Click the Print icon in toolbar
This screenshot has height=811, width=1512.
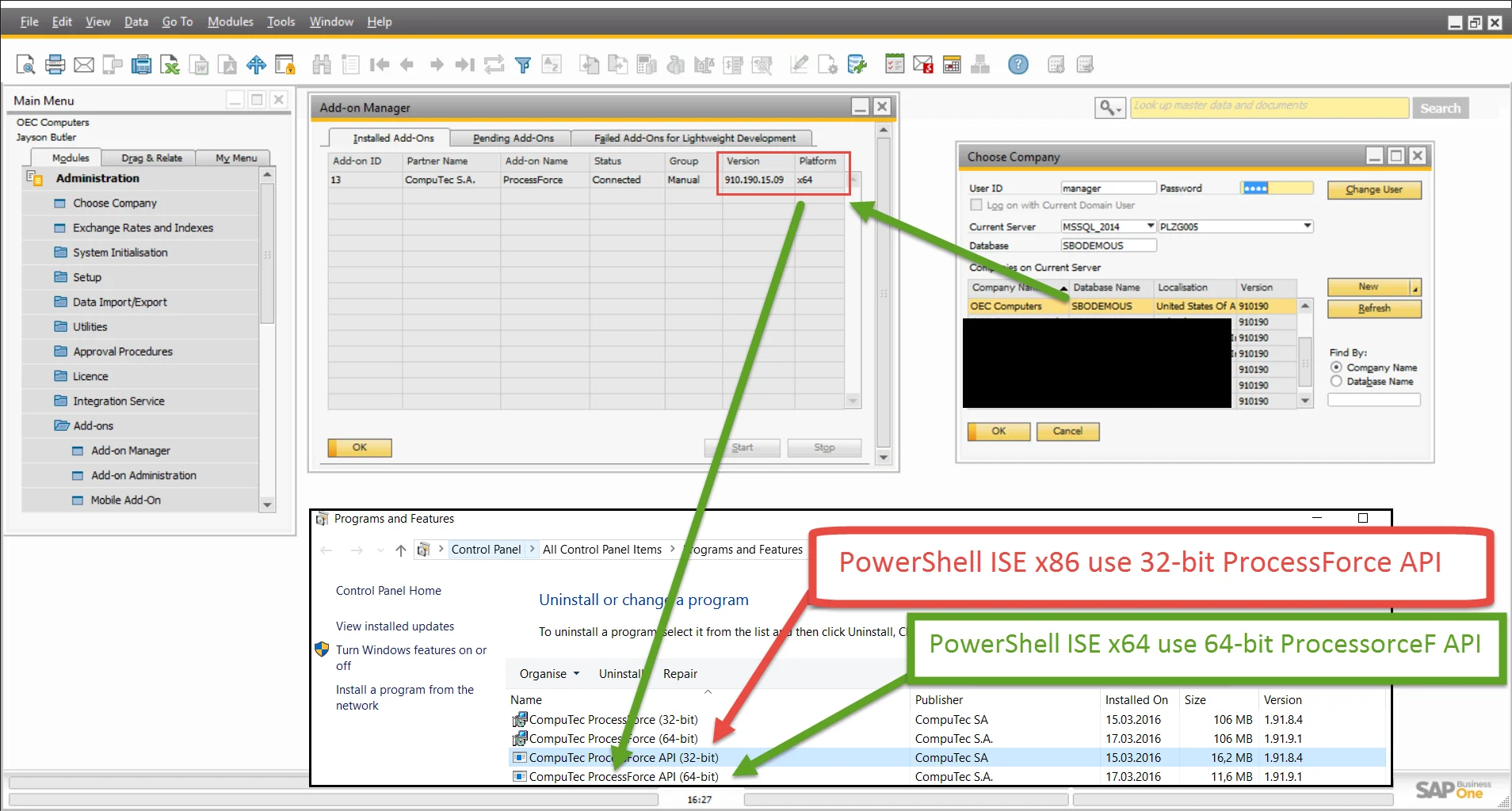(55, 65)
